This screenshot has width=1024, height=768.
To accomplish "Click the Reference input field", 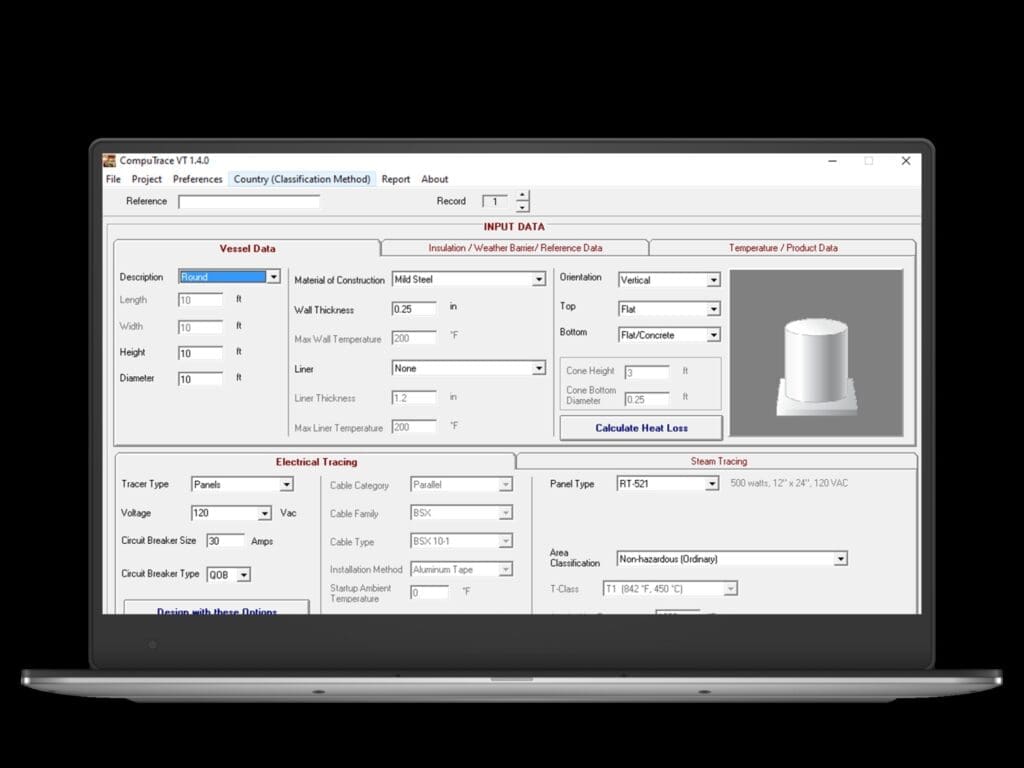I will [249, 202].
